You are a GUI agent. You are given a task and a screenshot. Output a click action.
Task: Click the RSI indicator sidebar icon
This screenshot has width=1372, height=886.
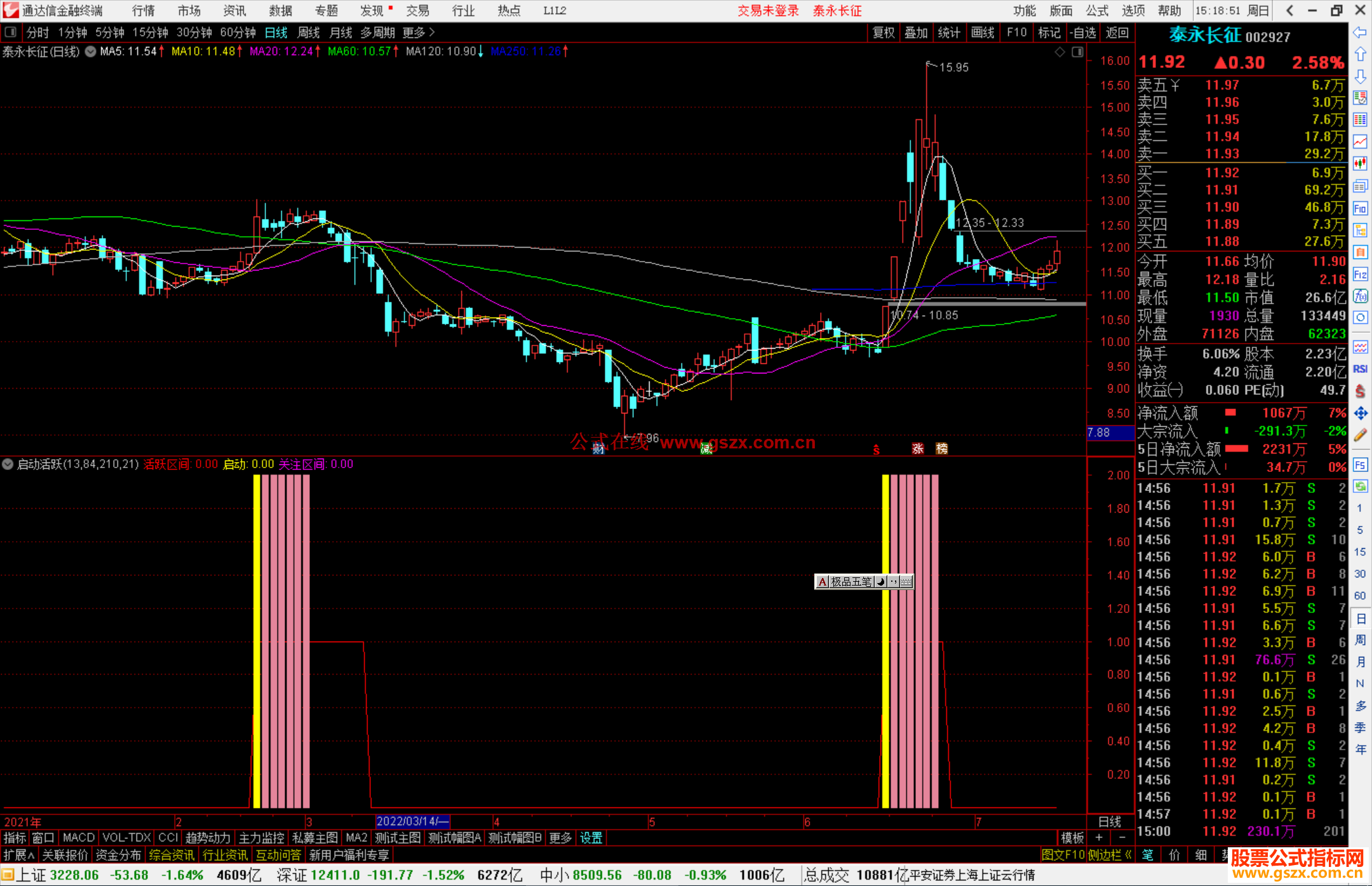tap(1360, 369)
